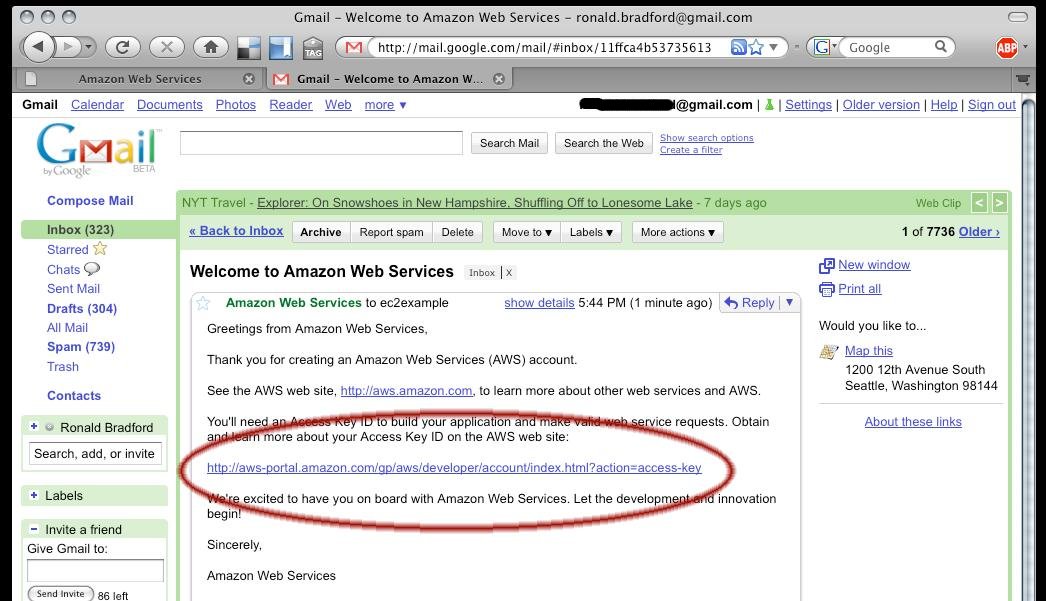Go back using the browser back arrow
The height and width of the screenshot is (601, 1046).
[38, 47]
